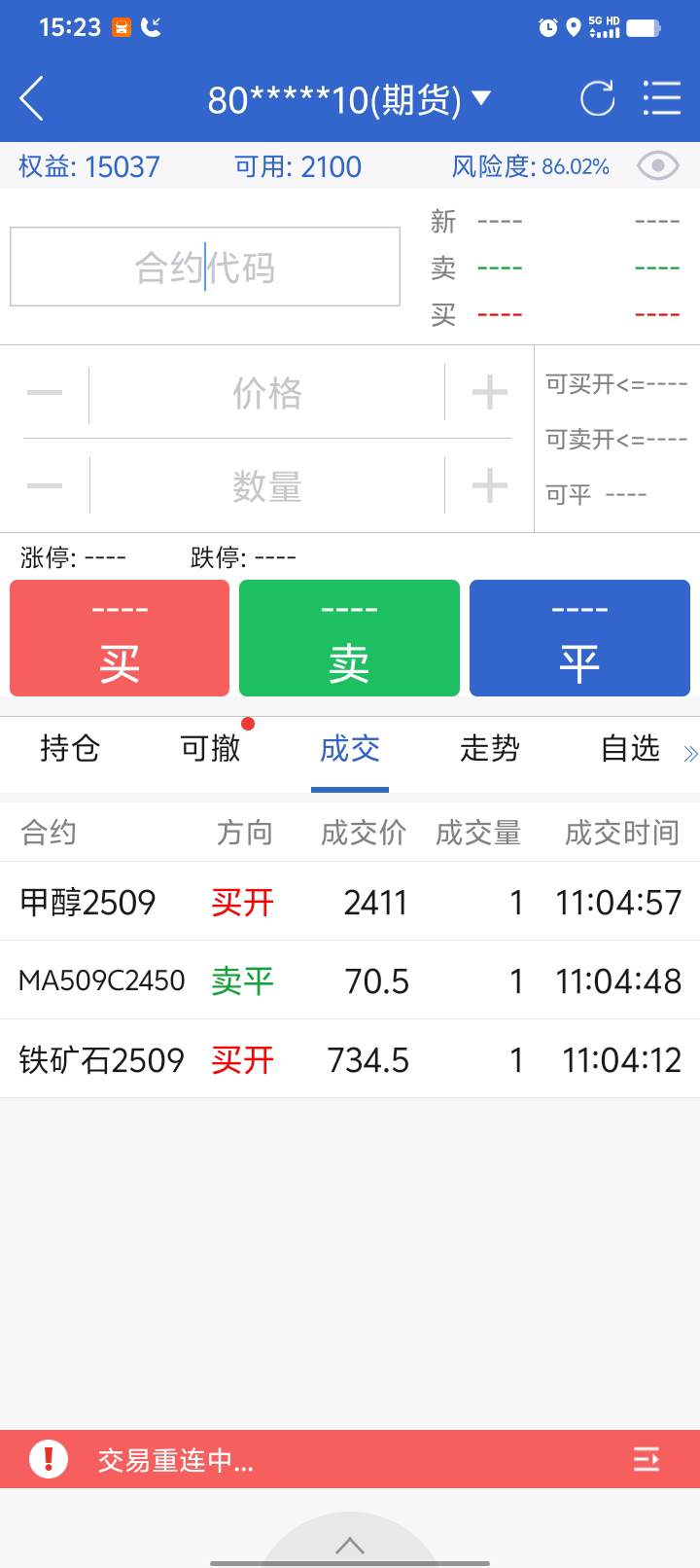Switch to the 可撤 tab
Screen dimensions: 700x1568
(x=210, y=749)
